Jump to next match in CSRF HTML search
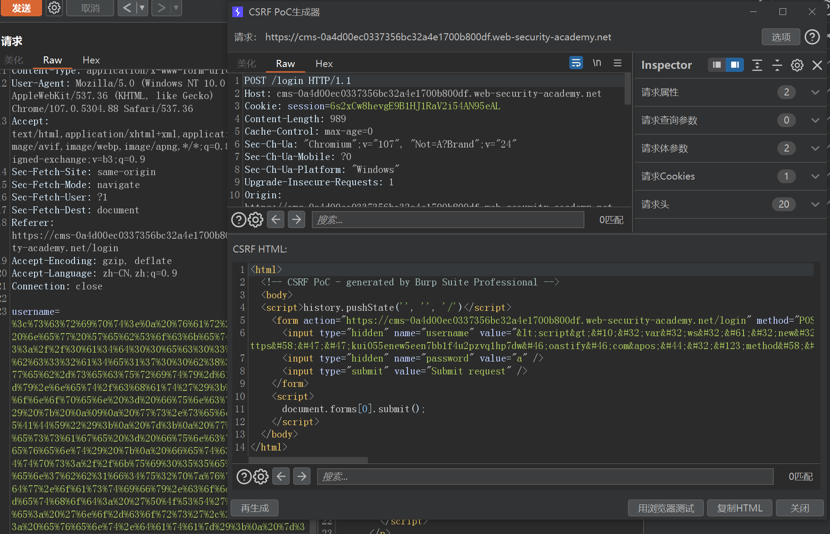 tap(302, 476)
